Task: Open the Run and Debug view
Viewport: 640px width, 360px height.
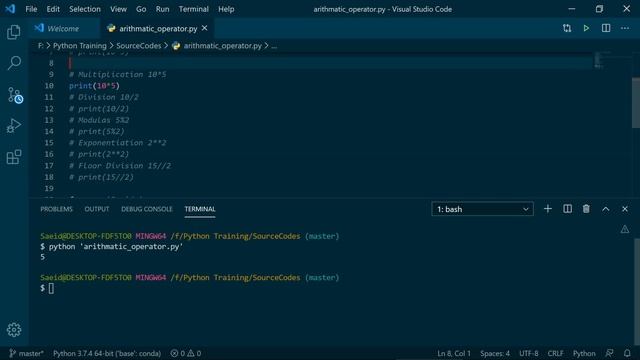Action: [x=13, y=126]
